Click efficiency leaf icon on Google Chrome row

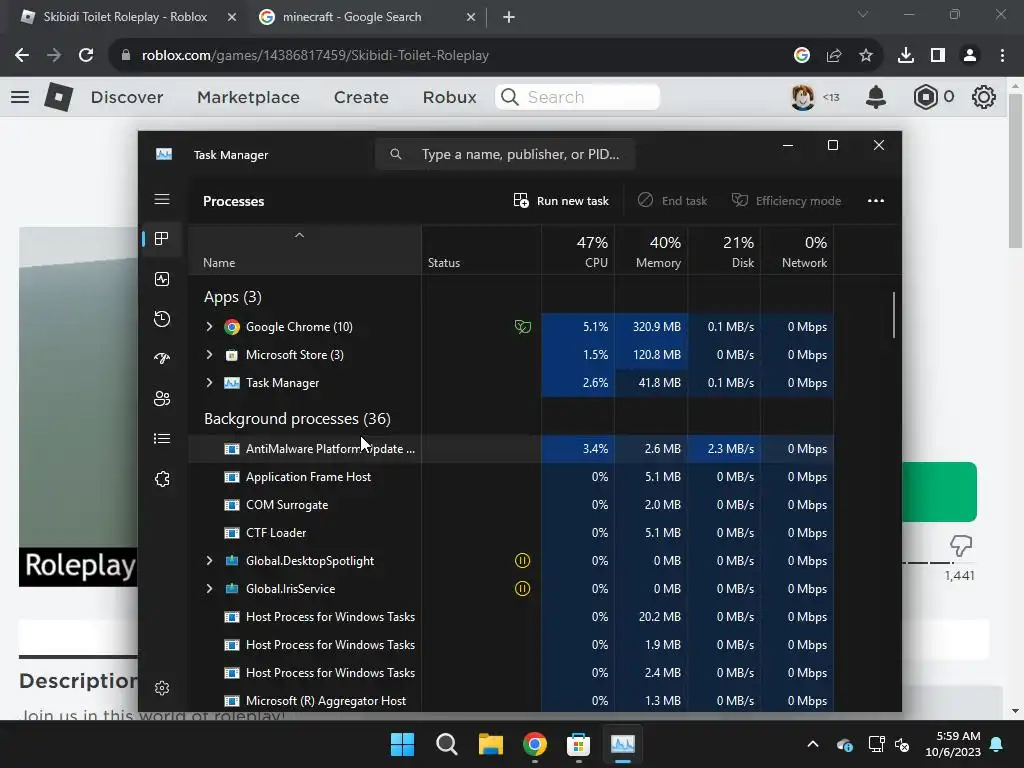click(522, 327)
